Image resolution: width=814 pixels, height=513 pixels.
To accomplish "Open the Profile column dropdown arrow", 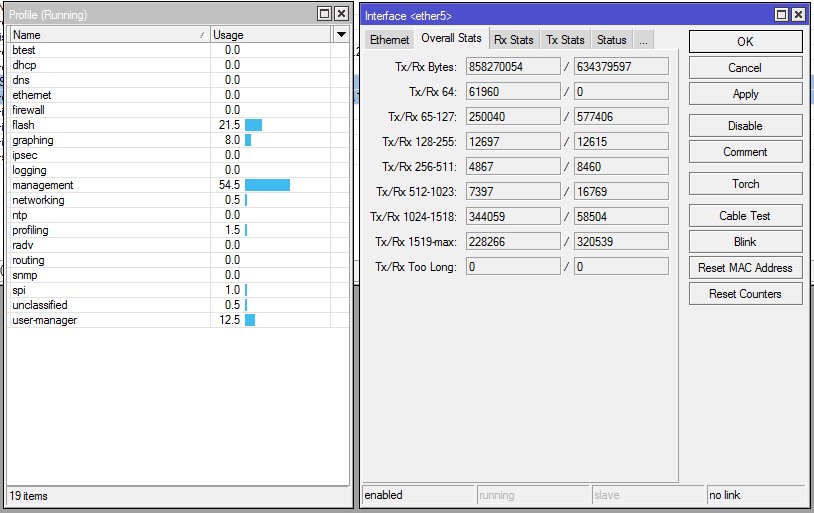I will (341, 35).
